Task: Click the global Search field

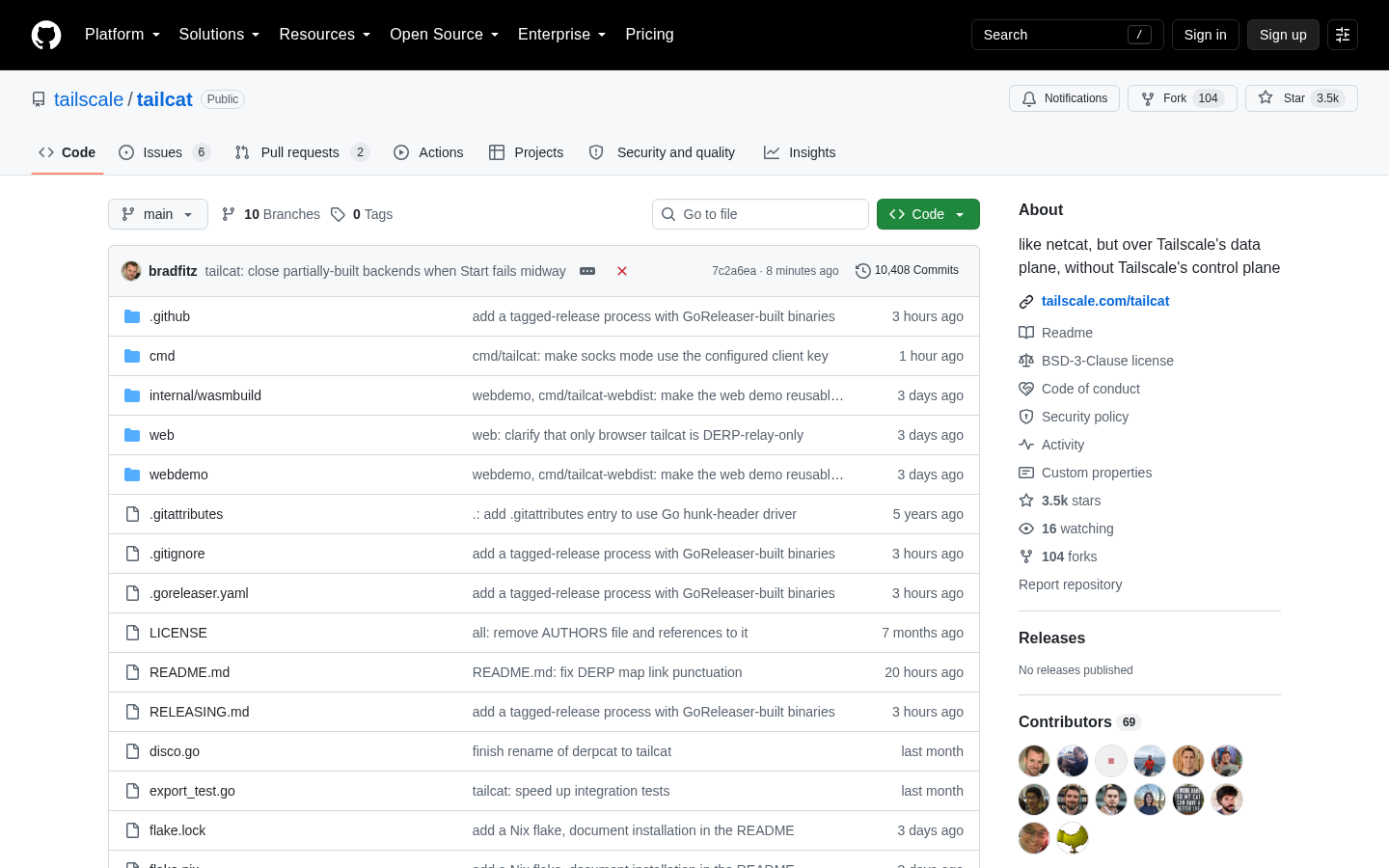Action: [x=1067, y=35]
